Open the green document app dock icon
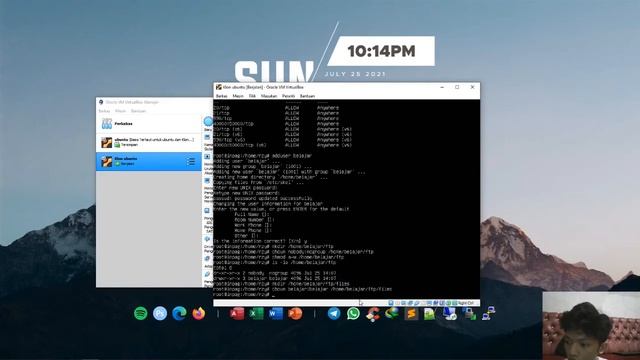 coord(430,313)
